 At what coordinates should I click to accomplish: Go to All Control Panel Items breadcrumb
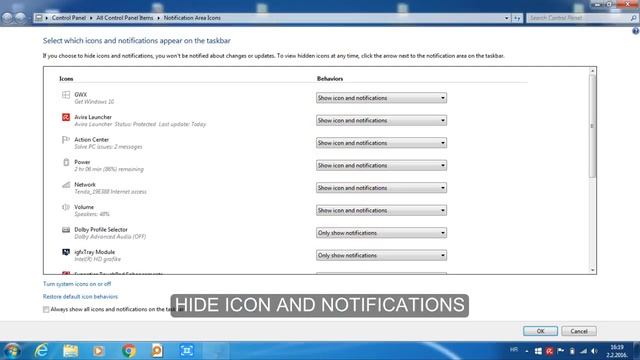pyautogui.click(x=124, y=18)
